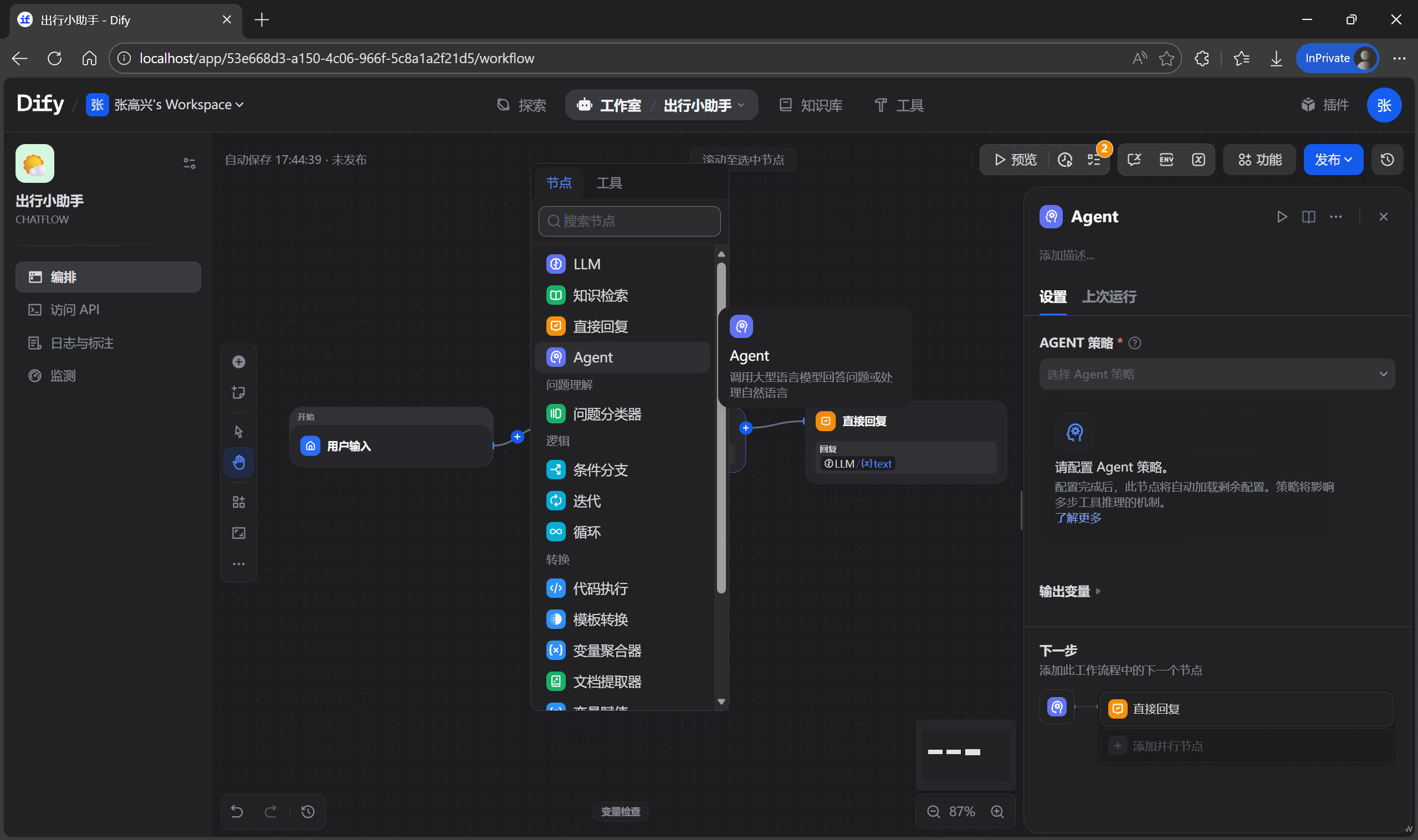Image resolution: width=1418 pixels, height=840 pixels.
Task: Click the add note icon
Action: click(238, 392)
